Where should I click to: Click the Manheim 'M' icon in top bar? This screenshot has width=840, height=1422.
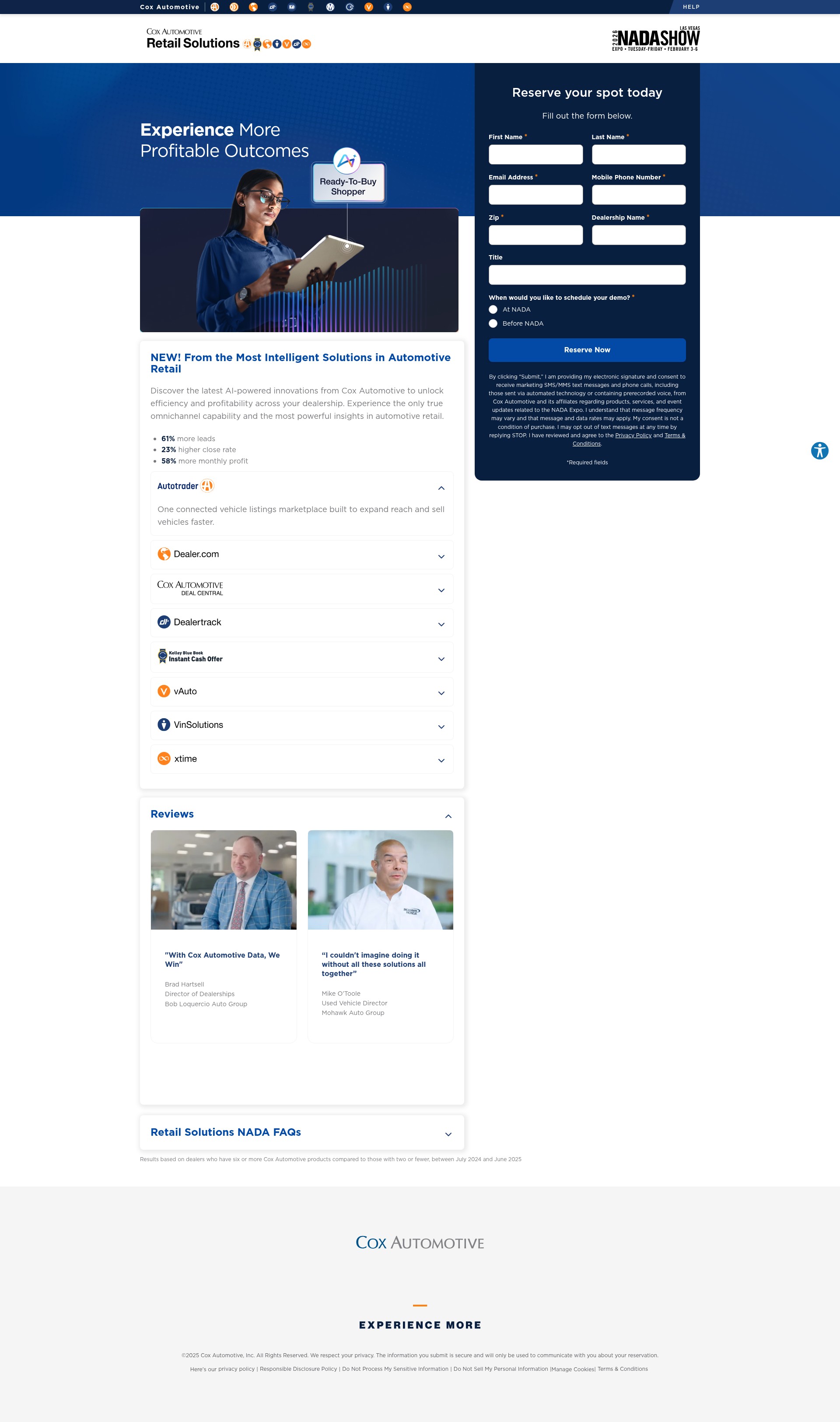(330, 7)
